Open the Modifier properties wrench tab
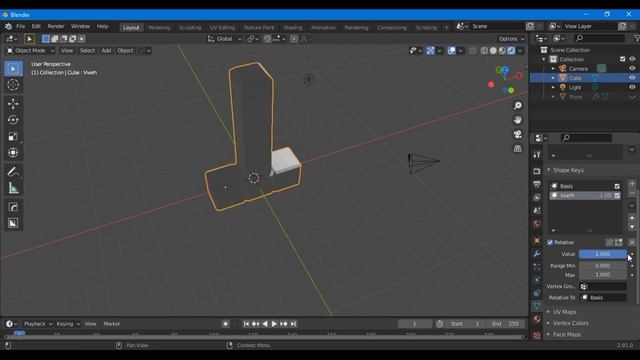This screenshot has width=640, height=360. [x=537, y=253]
